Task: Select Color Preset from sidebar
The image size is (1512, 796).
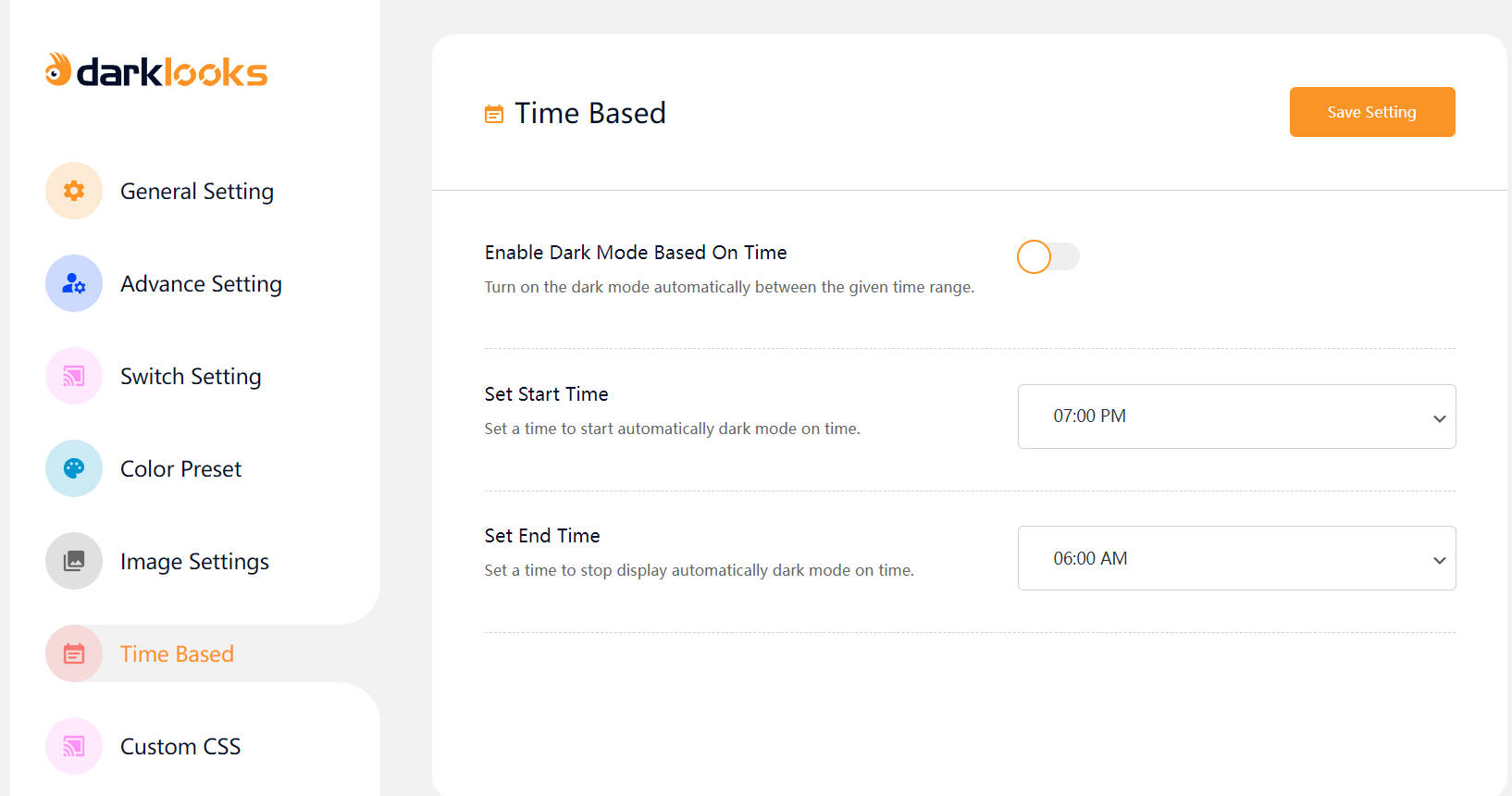Action: click(180, 469)
